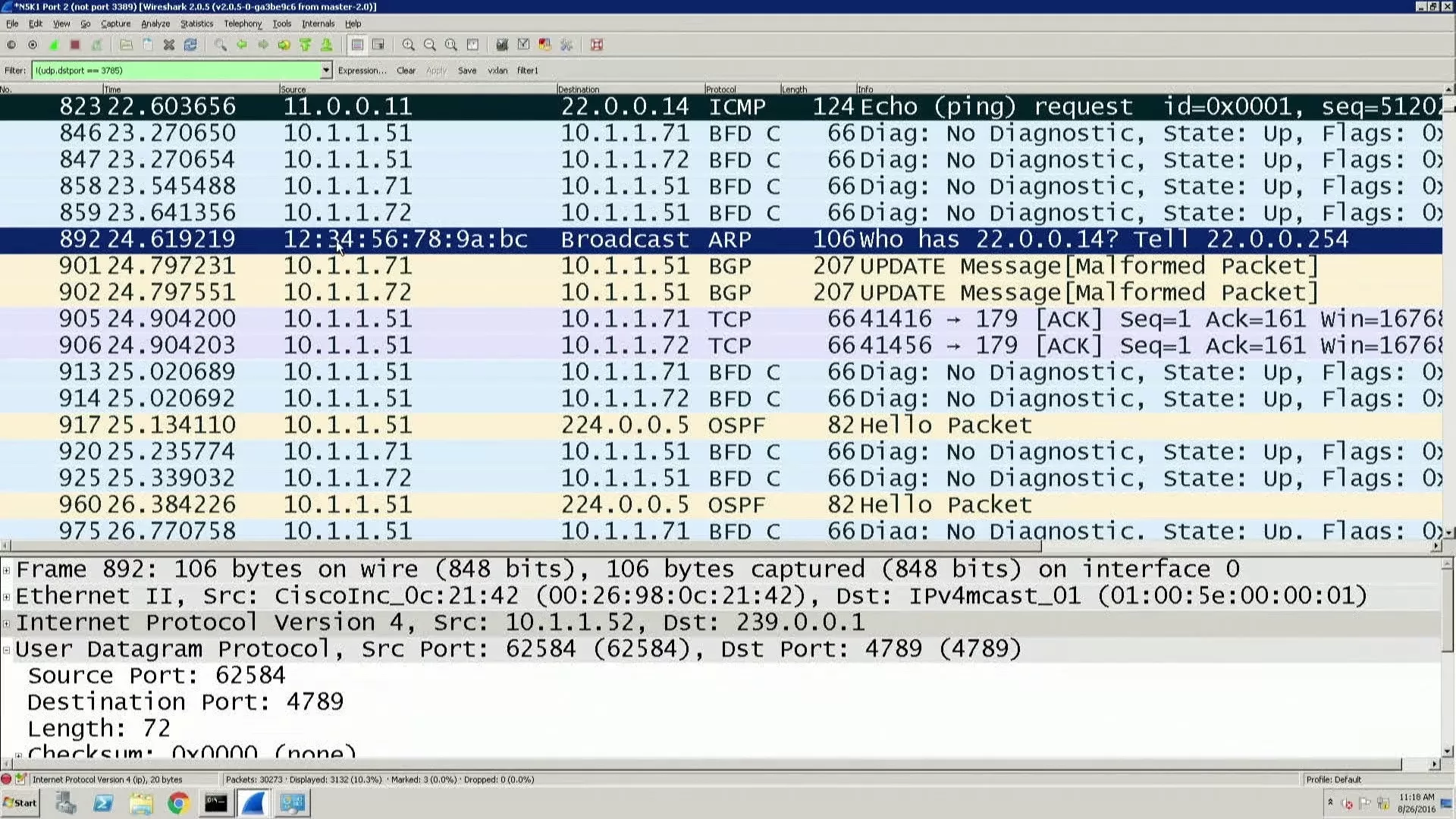Select BGP UPDATE packet 901
Viewport: 1456px width, 819px height.
click(720, 266)
